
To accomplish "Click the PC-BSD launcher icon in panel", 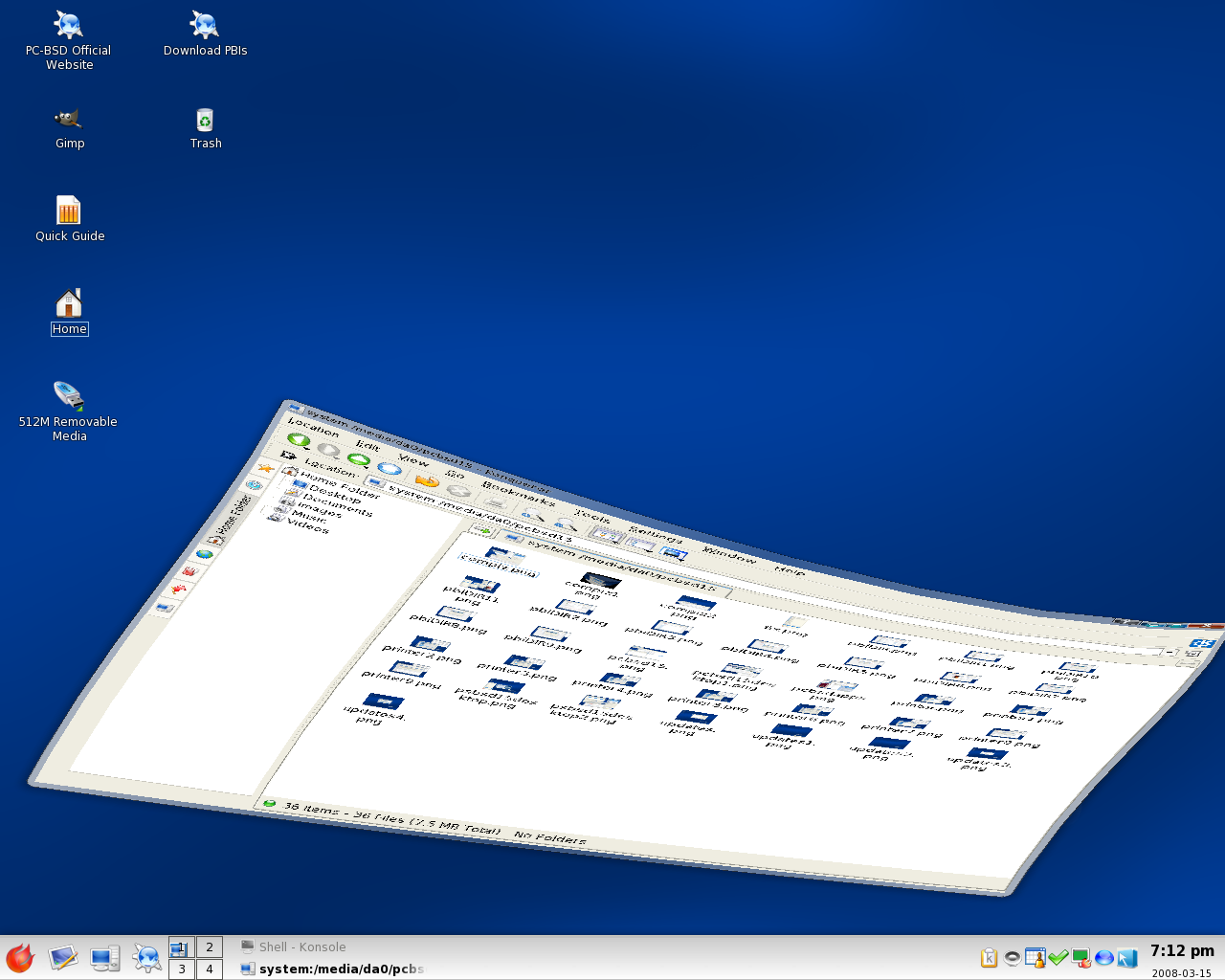I will (x=146, y=957).
